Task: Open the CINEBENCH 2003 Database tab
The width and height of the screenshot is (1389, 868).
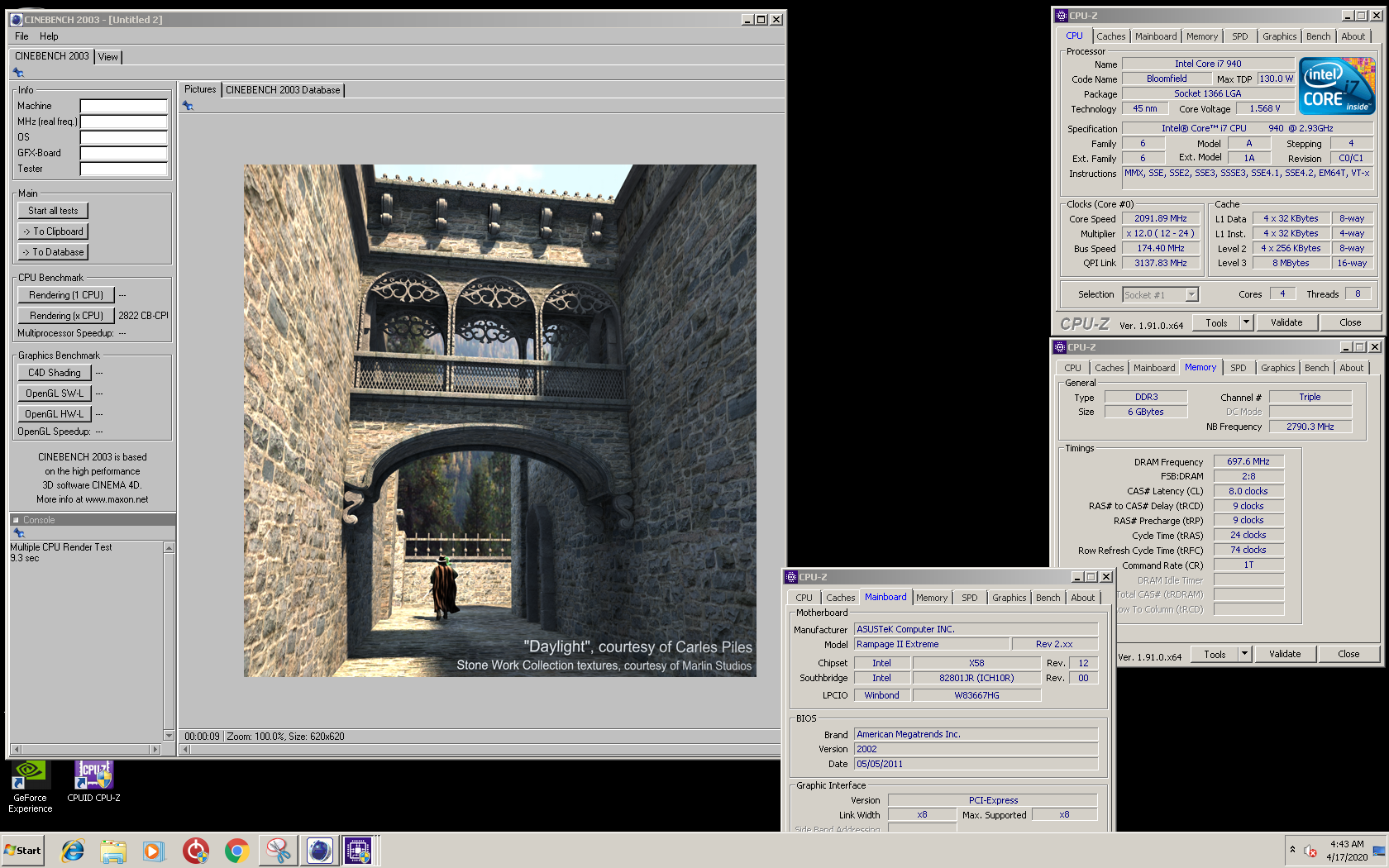Action: click(x=283, y=90)
